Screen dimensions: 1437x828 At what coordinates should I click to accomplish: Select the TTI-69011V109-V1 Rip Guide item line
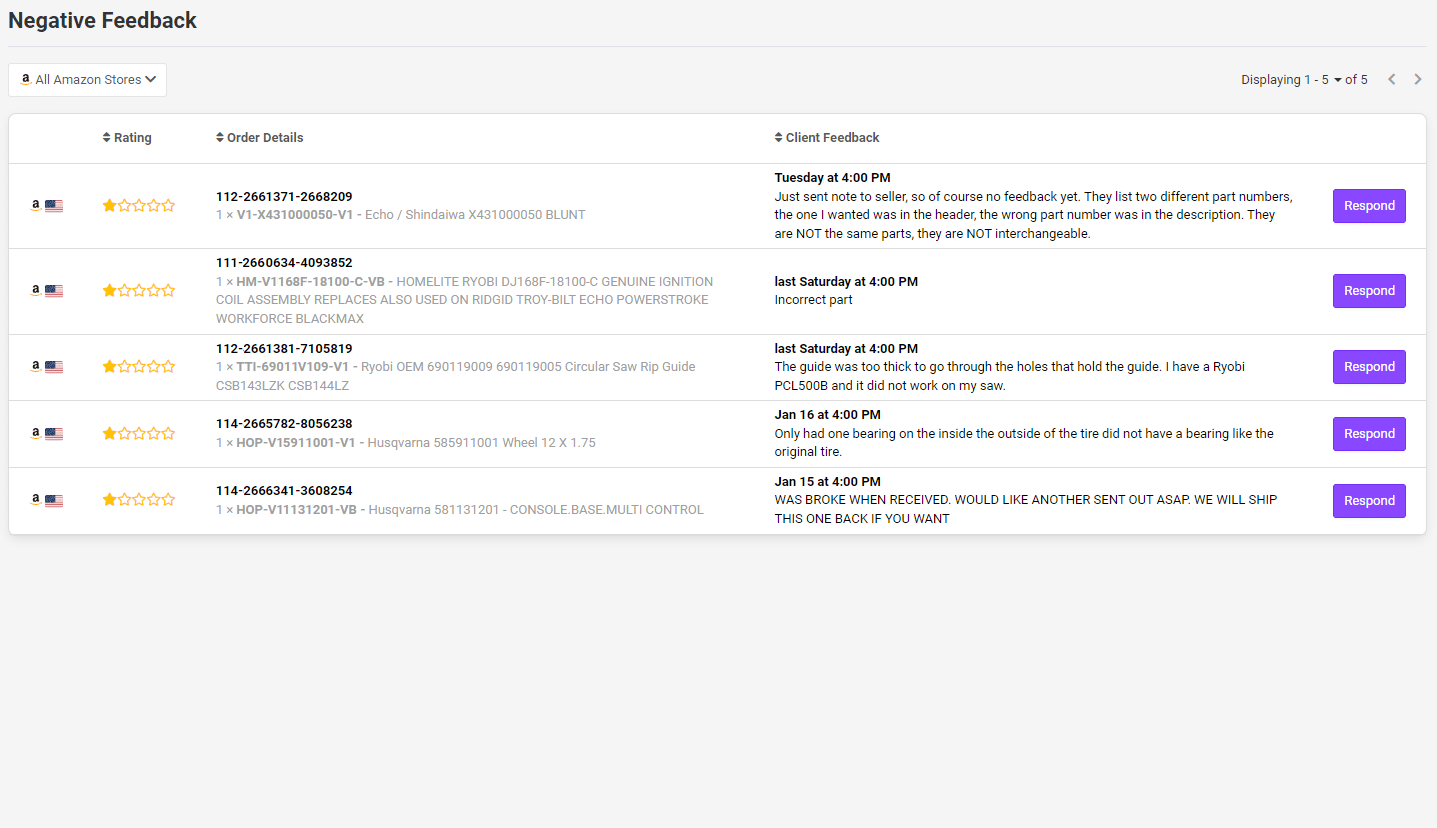click(456, 376)
